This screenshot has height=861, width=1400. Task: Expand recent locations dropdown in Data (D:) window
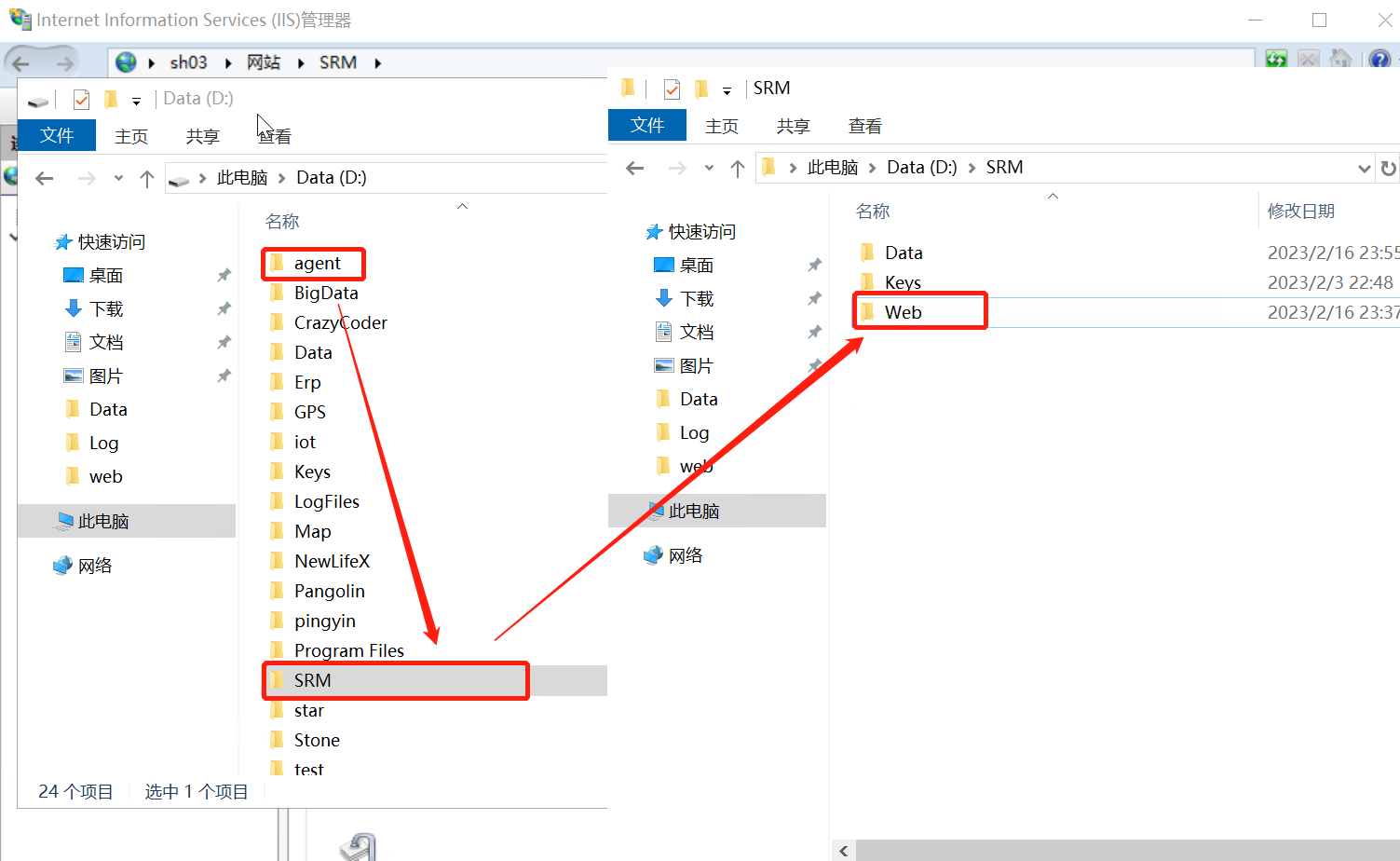coord(118,179)
